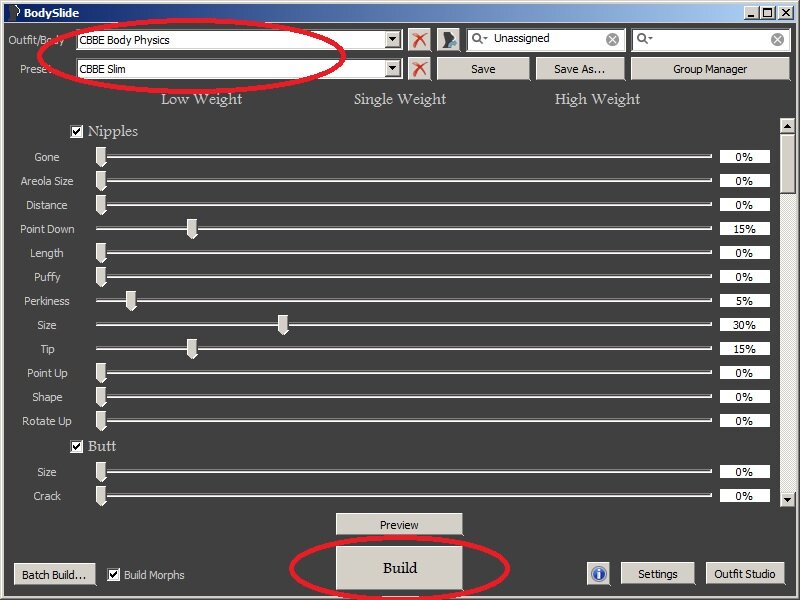The height and width of the screenshot is (600, 800).
Task: Click the Length slider handle
Action: pos(101,253)
